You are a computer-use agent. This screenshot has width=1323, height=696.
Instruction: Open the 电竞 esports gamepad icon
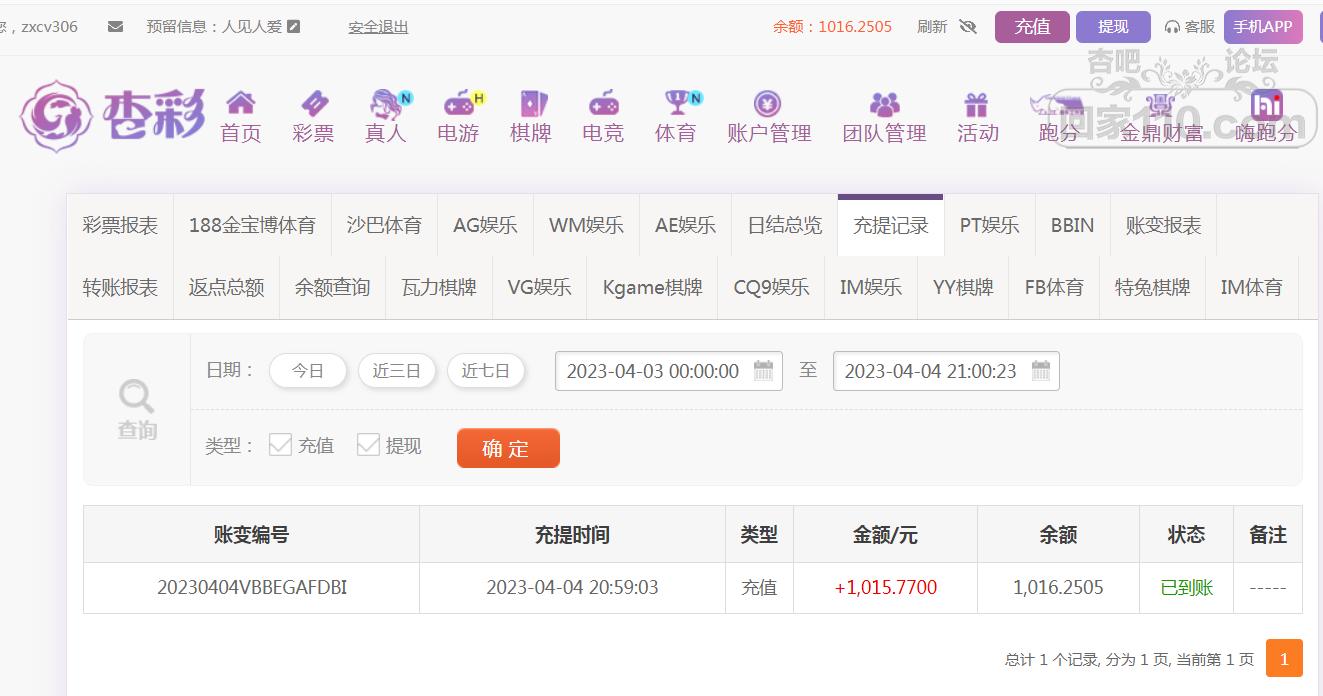[603, 102]
